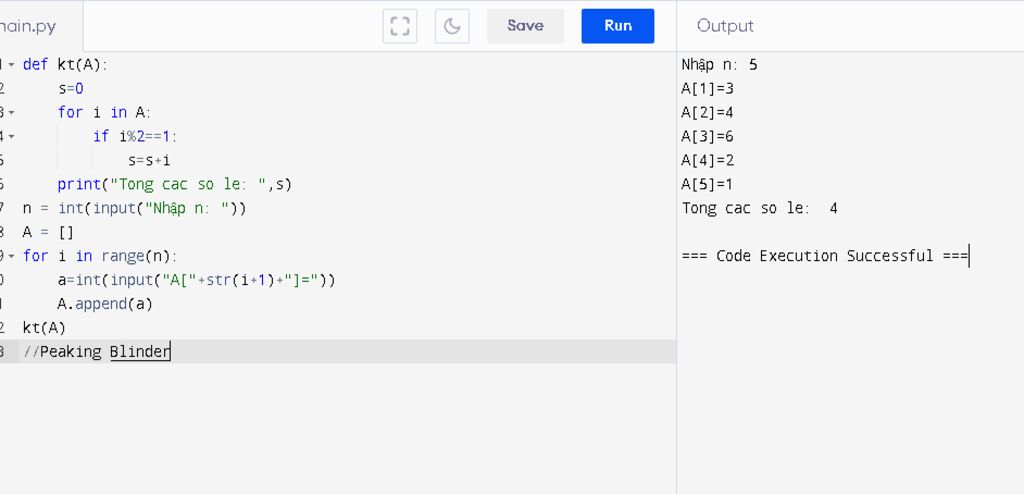This screenshot has height=494, width=1024.
Task: Place cursor on the print statement line
Action: pyautogui.click(x=175, y=184)
